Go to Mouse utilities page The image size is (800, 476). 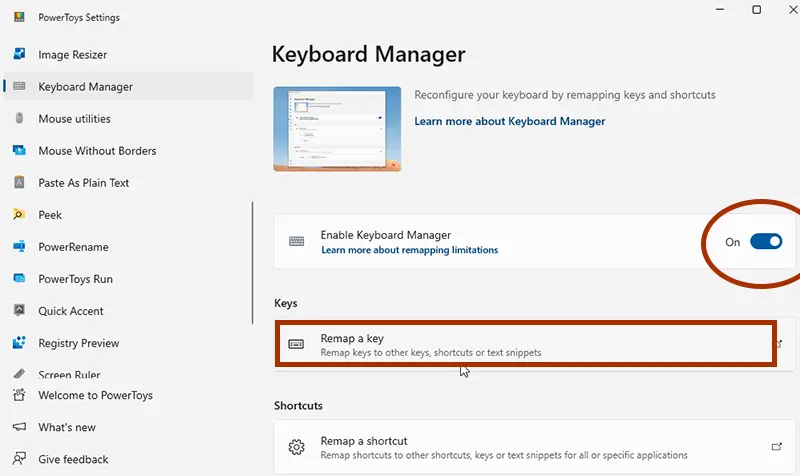click(128, 118)
